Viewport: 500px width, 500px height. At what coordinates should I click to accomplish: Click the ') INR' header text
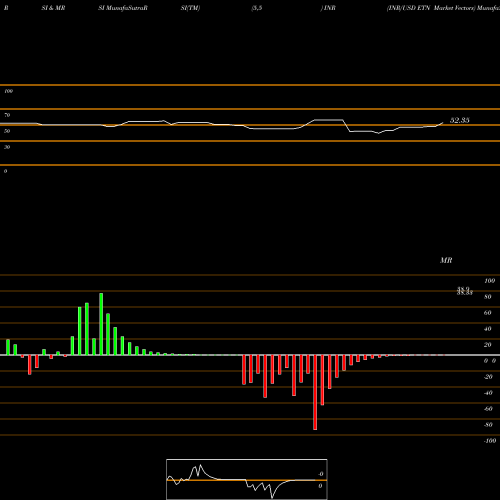point(328,8)
